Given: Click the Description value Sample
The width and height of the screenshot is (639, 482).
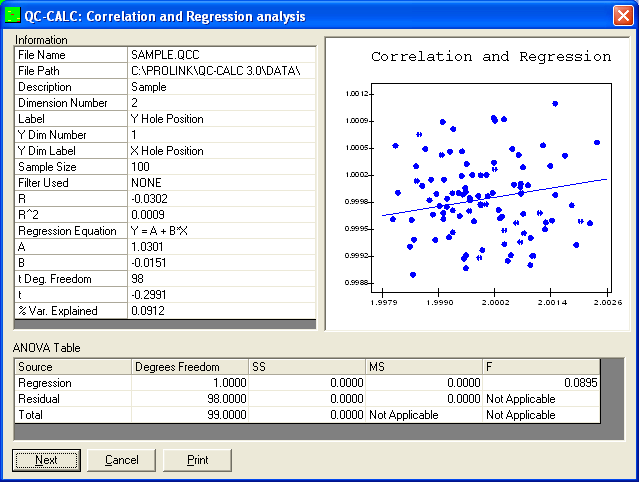Looking at the screenshot, I should click(x=221, y=87).
